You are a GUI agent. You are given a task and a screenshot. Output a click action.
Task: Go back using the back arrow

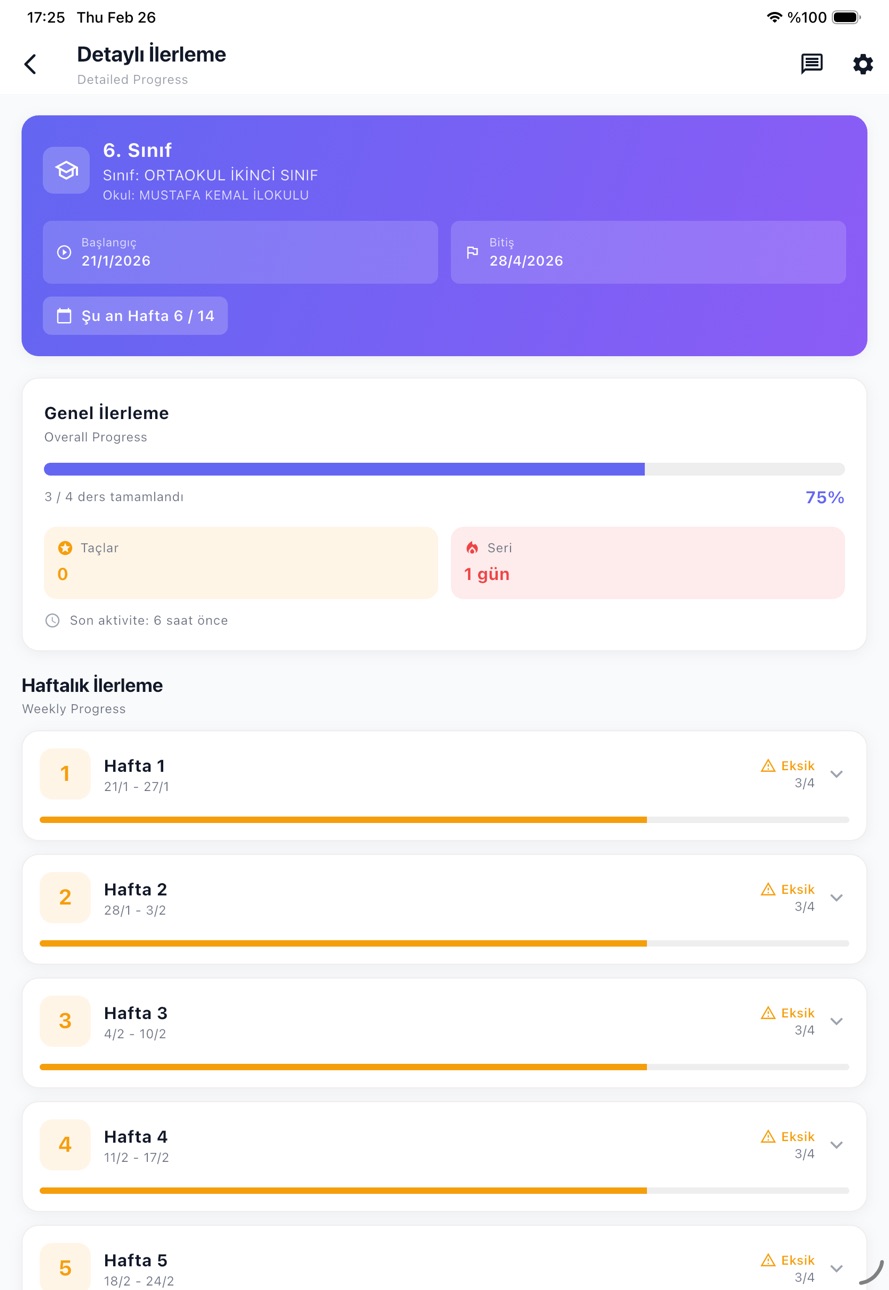[30, 65]
